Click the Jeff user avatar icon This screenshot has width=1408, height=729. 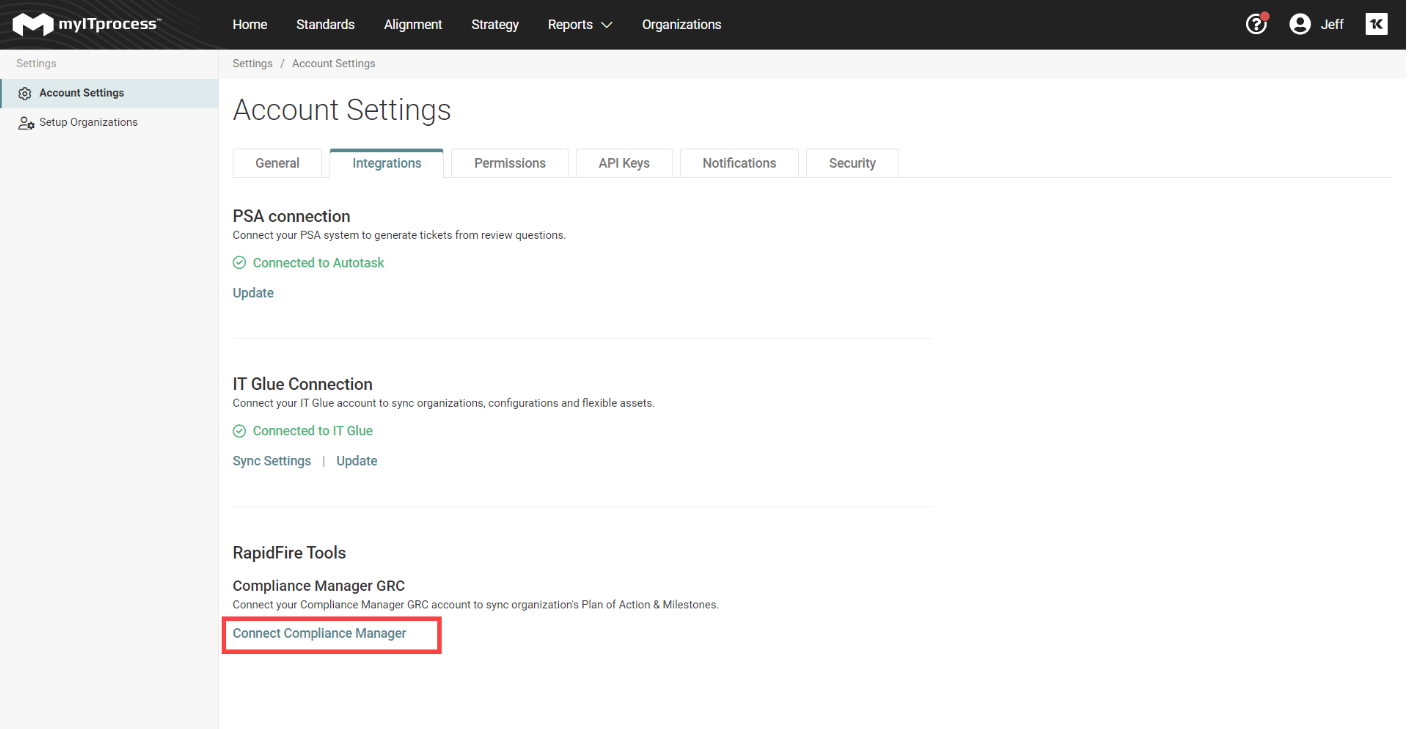coord(1300,24)
